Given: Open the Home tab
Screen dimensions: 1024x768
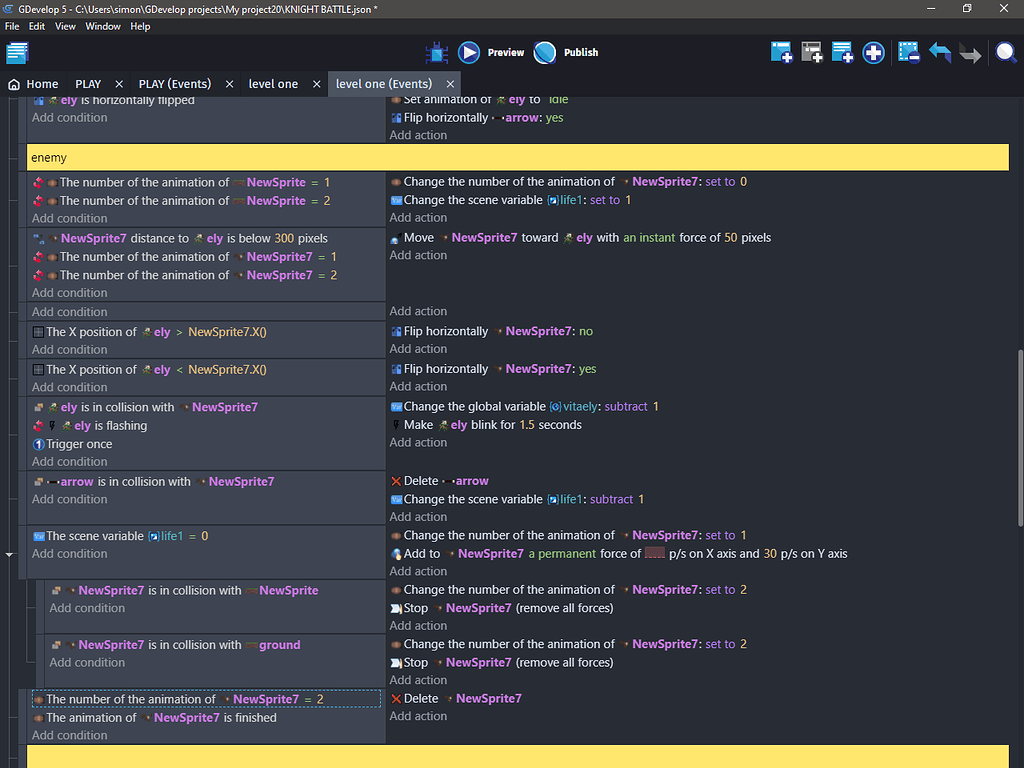Looking at the screenshot, I should (x=34, y=84).
